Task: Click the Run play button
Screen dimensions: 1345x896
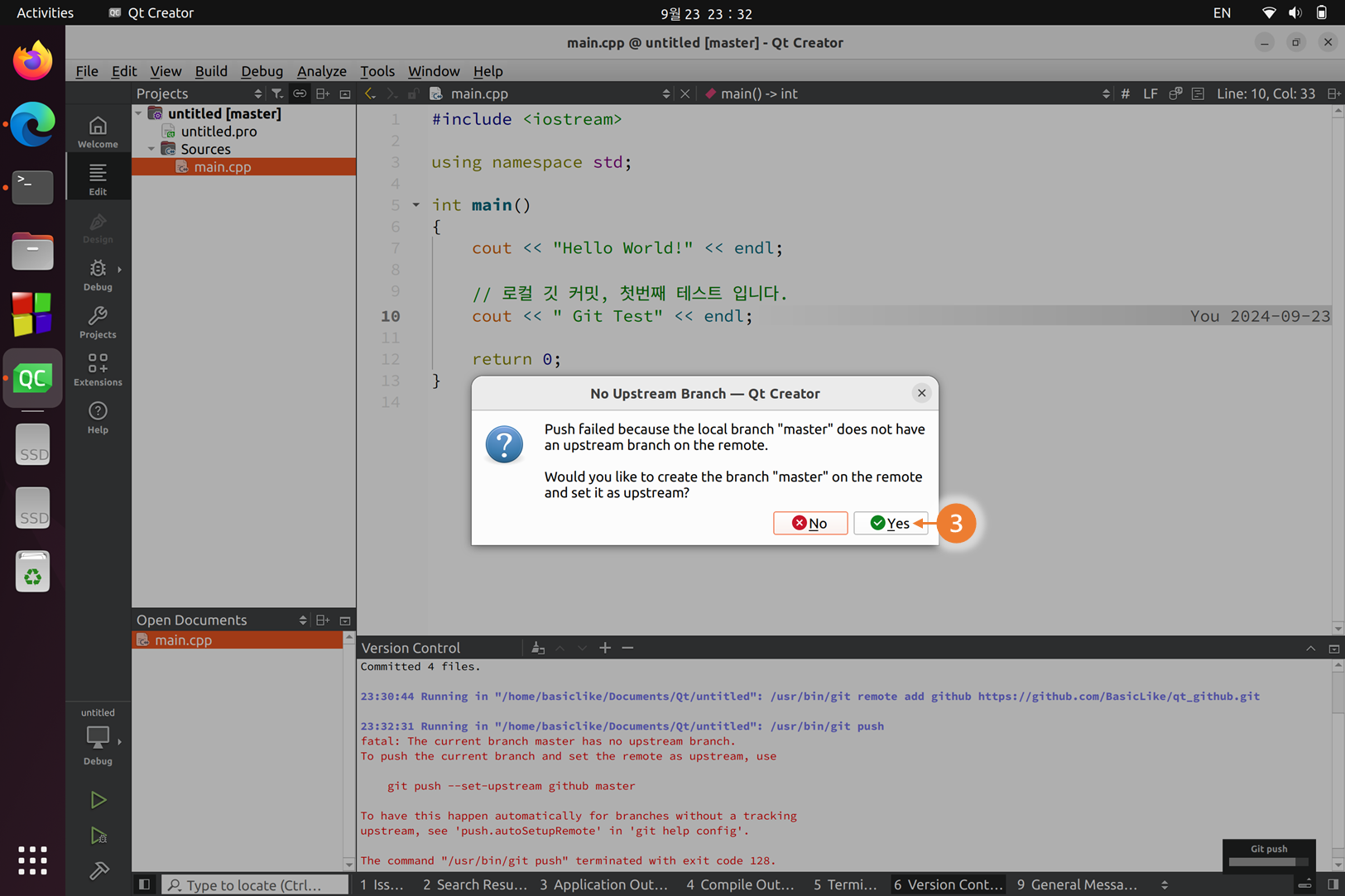Action: (x=98, y=800)
